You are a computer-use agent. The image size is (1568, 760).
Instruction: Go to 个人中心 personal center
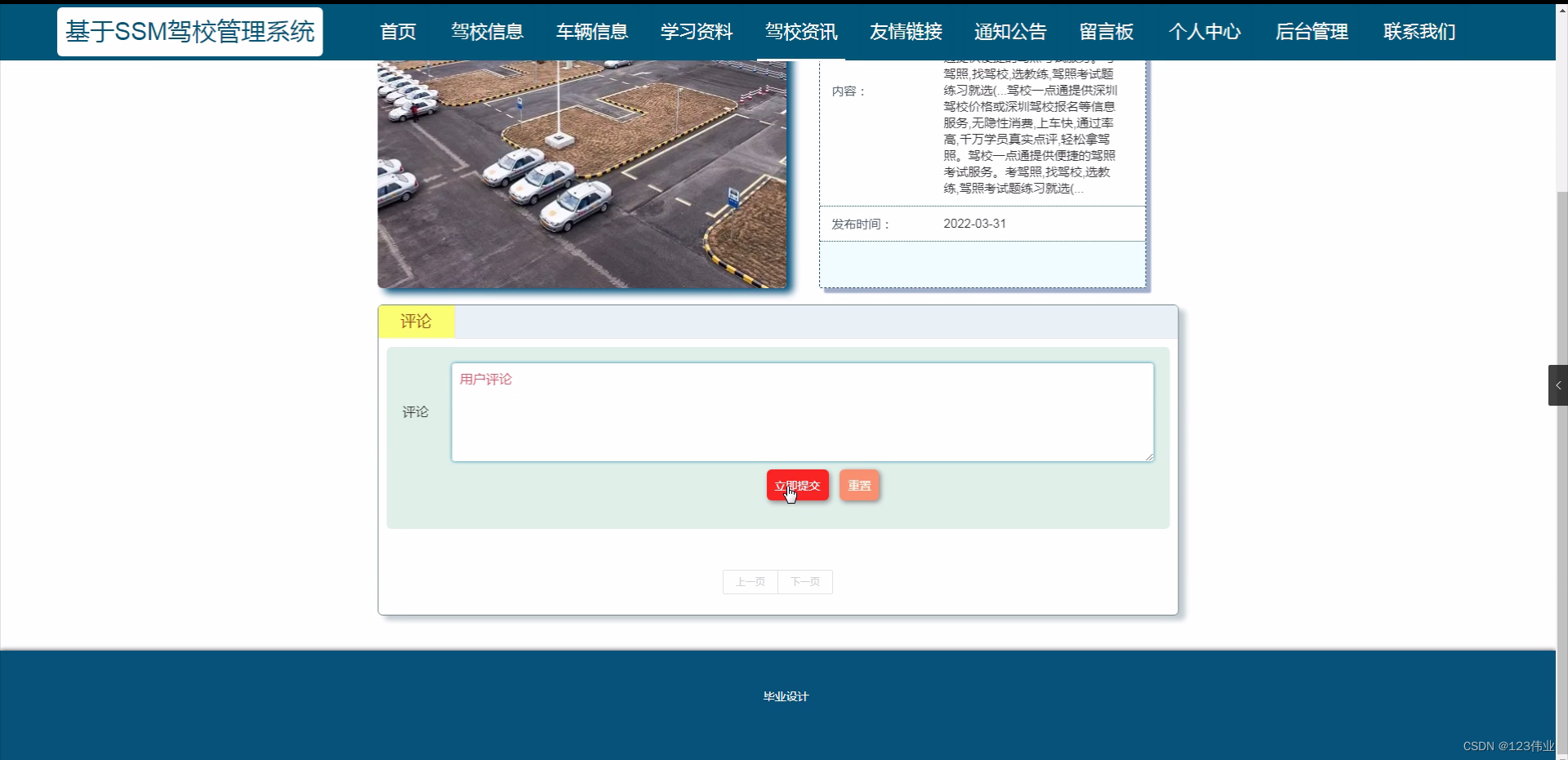1204,32
